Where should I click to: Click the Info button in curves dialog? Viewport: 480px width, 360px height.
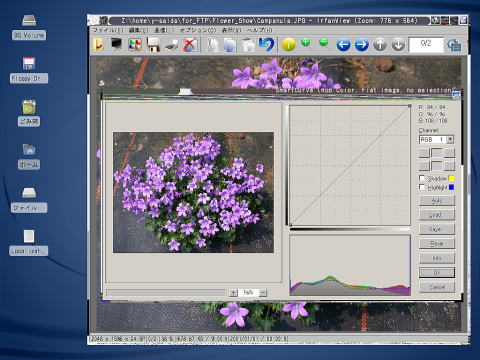[x=437, y=258]
